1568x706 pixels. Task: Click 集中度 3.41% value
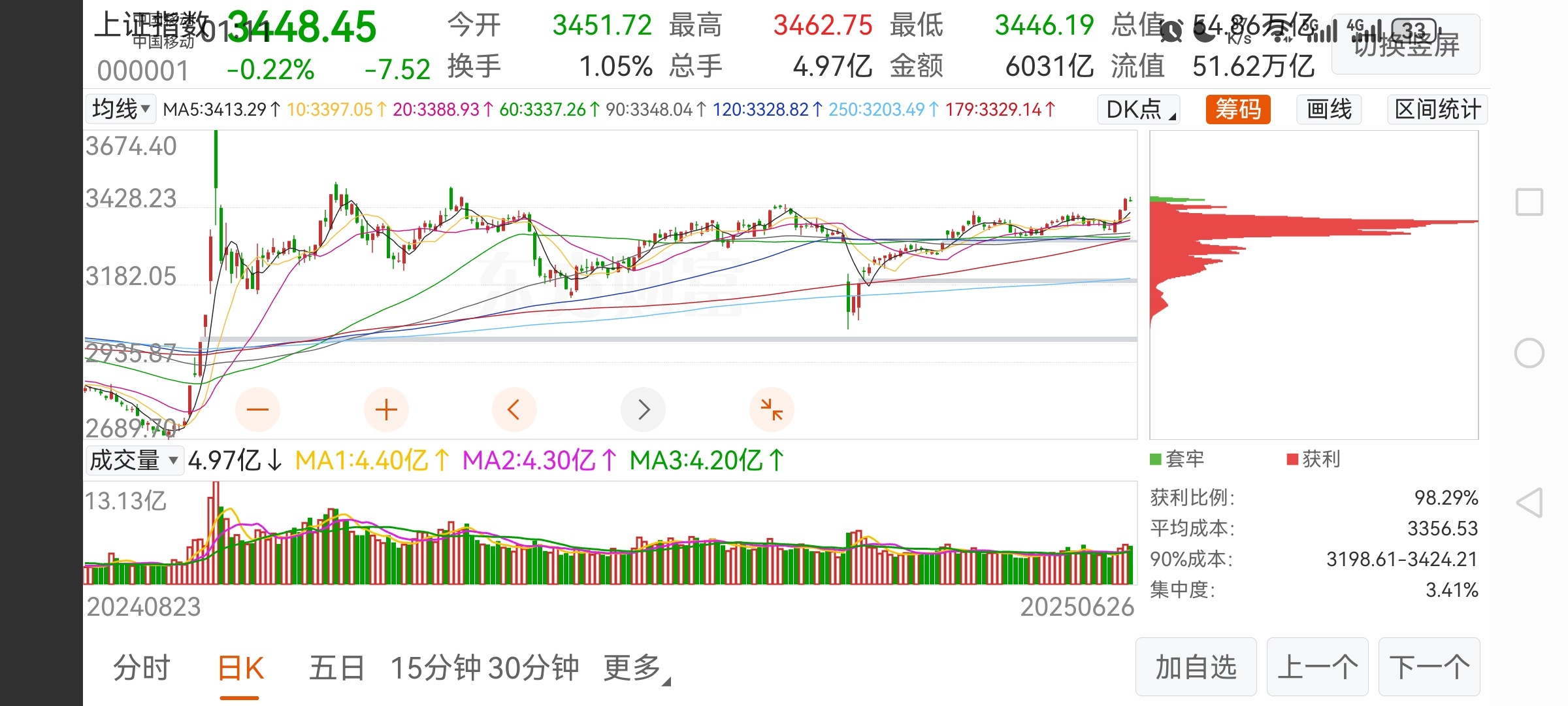coord(1452,590)
